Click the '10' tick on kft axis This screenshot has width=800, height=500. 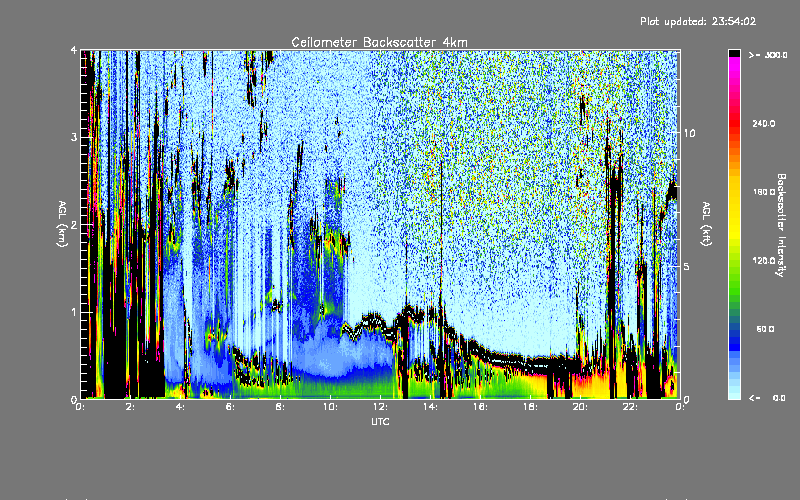point(689,133)
